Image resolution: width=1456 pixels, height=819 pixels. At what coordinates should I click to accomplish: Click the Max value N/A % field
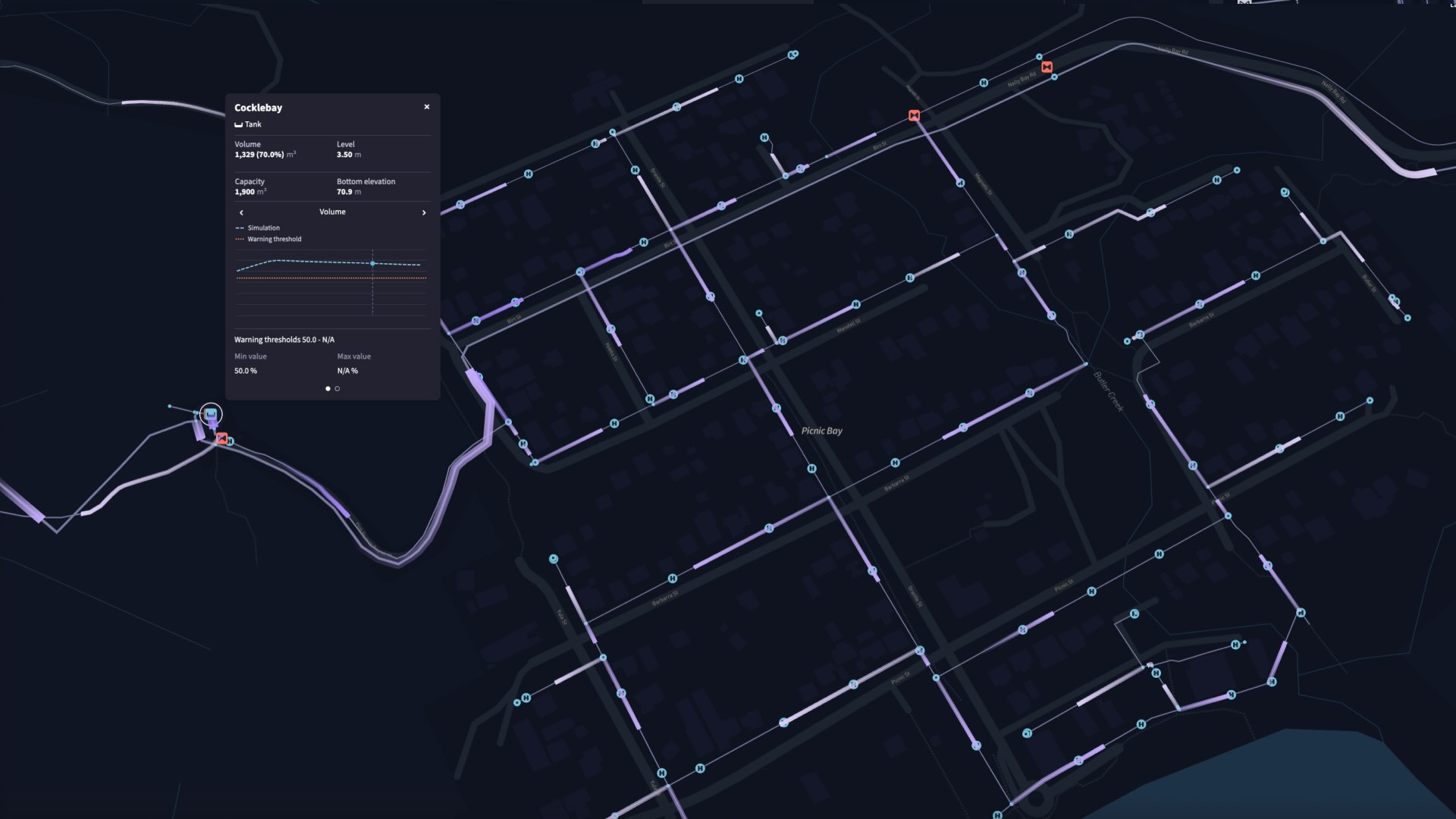(347, 371)
